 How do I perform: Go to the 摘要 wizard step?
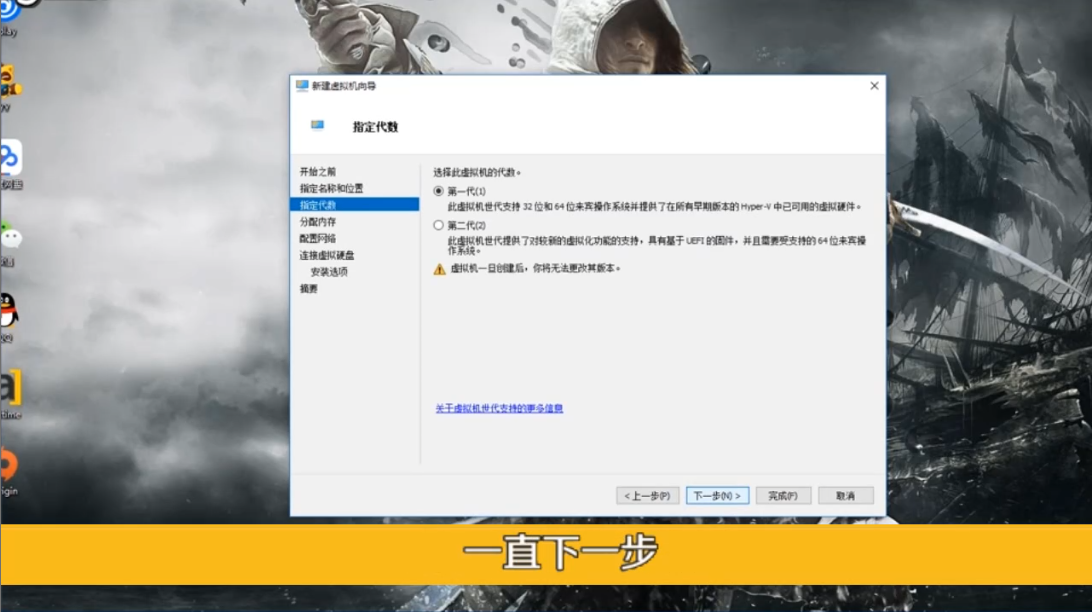(x=309, y=288)
